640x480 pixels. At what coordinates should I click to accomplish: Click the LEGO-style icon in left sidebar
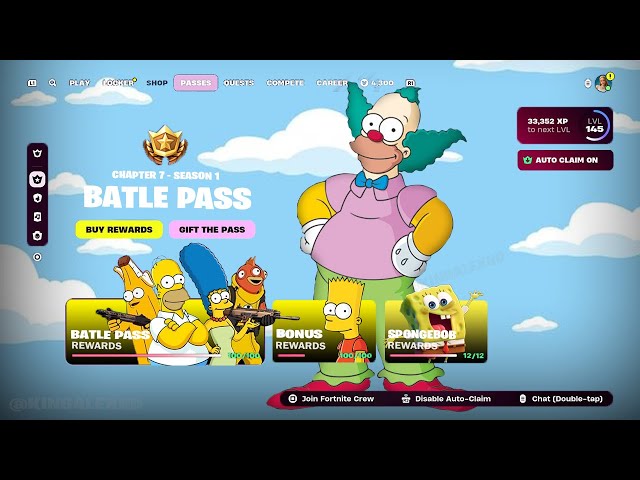click(37, 235)
